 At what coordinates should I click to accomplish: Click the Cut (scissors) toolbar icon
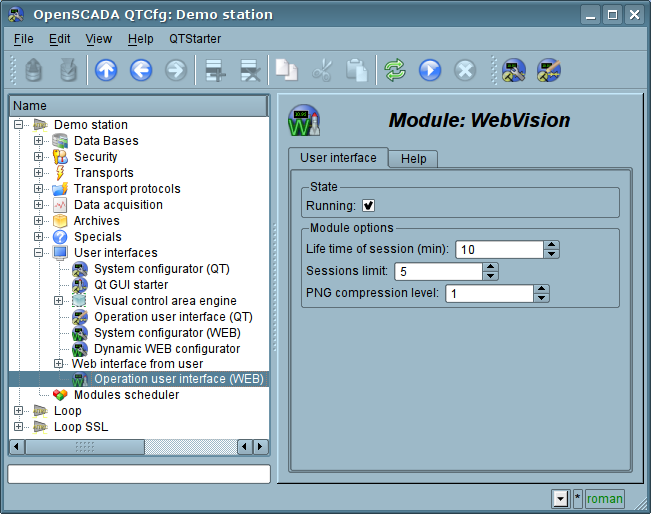[x=322, y=70]
